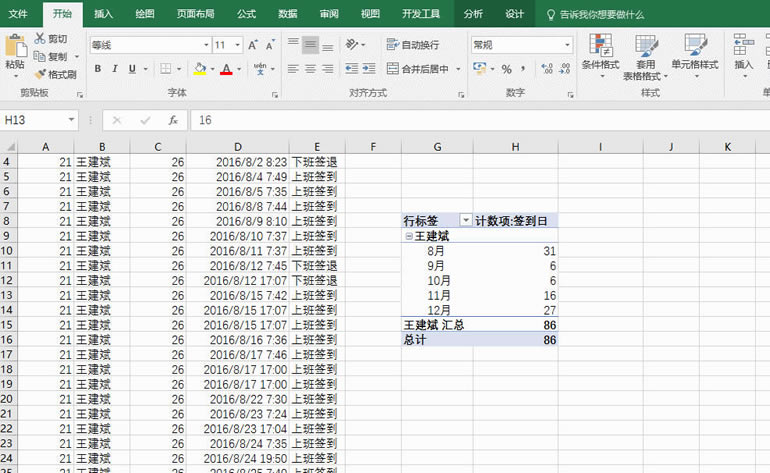Open the font name dropdown (等线)
The height and width of the screenshot is (473, 770).
(206, 45)
